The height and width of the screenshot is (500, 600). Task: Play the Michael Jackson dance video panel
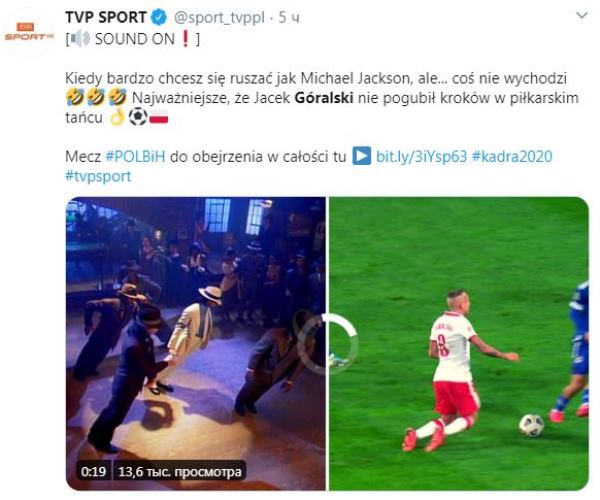coord(196,344)
